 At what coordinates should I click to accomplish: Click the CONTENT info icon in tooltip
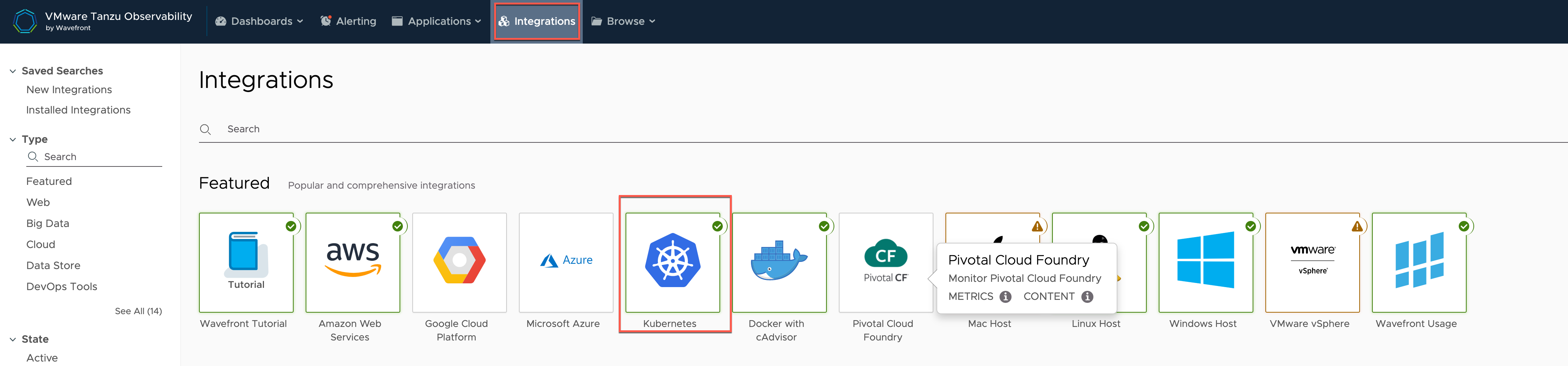(1087, 296)
